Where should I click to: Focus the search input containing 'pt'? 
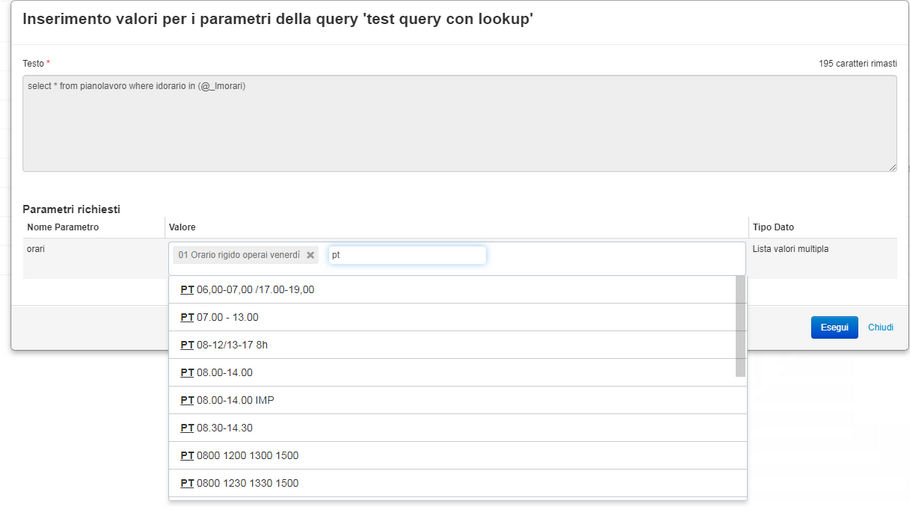407,255
